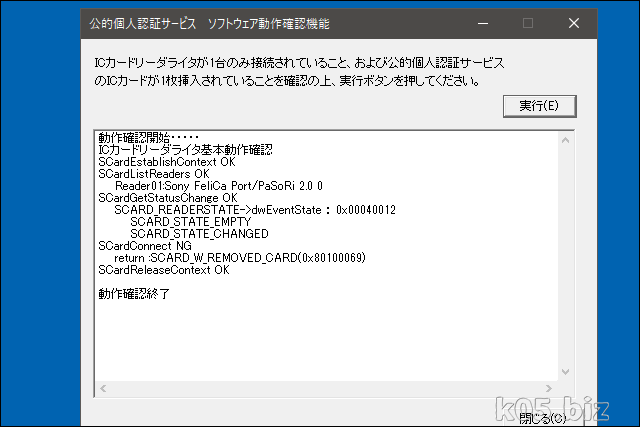The width and height of the screenshot is (640, 427).
Task: Click the SCARD_STATE_CHANGED line
Action: (199, 234)
